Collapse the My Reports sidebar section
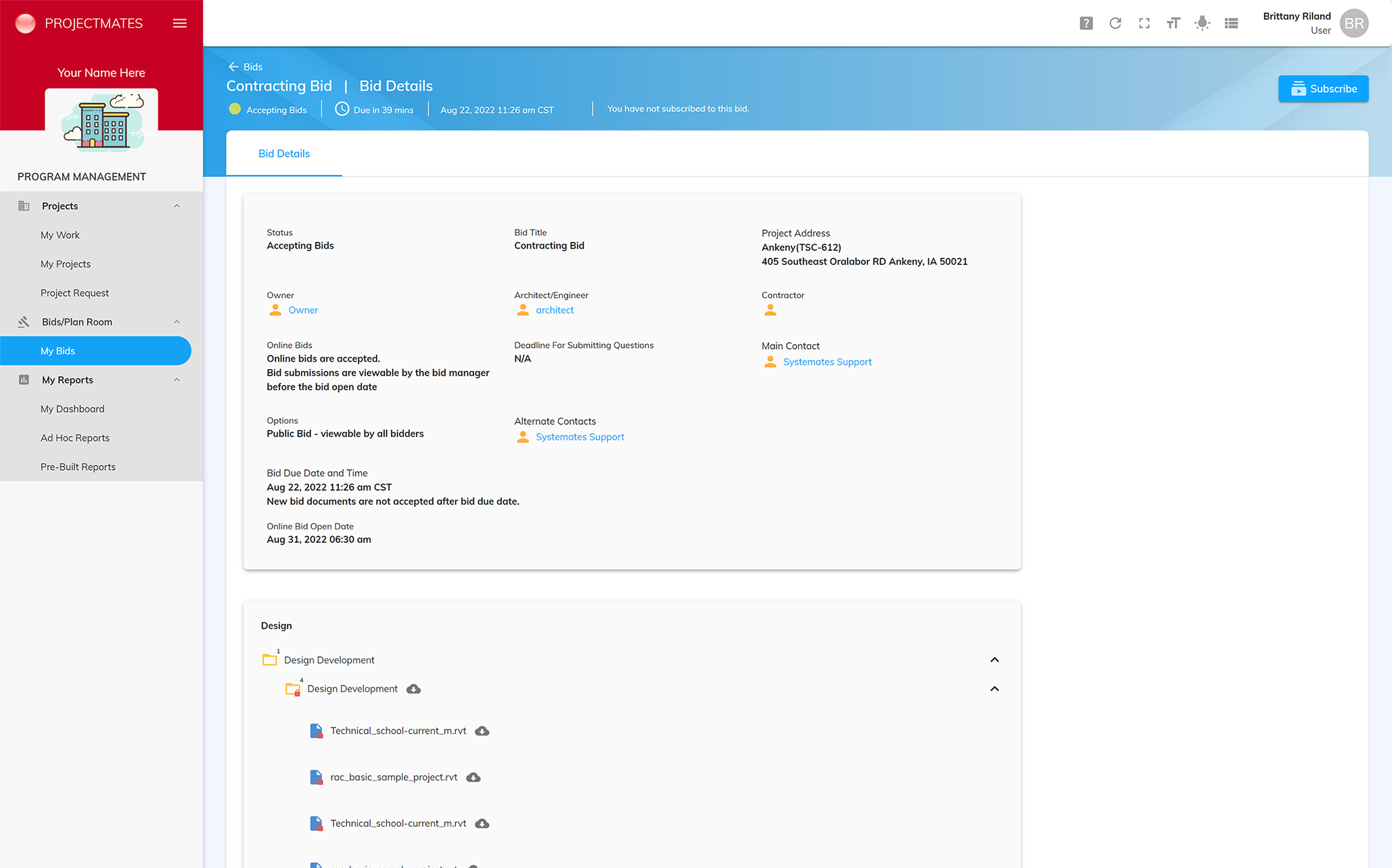1392x868 pixels. [177, 380]
